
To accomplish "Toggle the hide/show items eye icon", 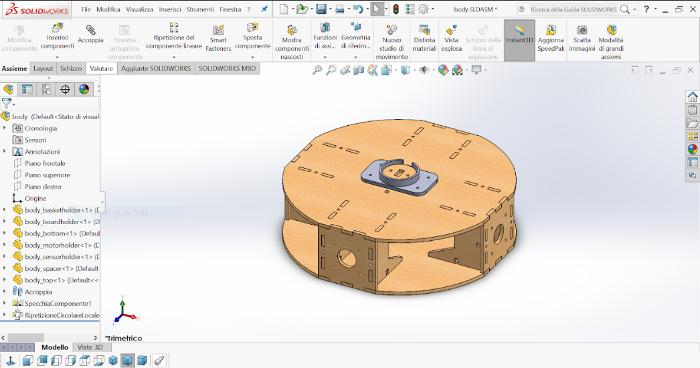I will pyautogui.click(x=424, y=70).
